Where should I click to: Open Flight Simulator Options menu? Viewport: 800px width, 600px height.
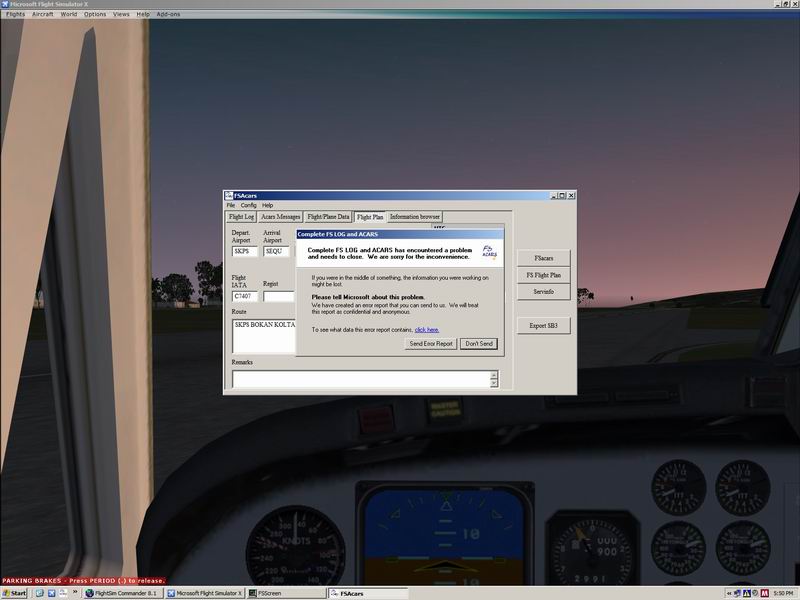(x=95, y=14)
